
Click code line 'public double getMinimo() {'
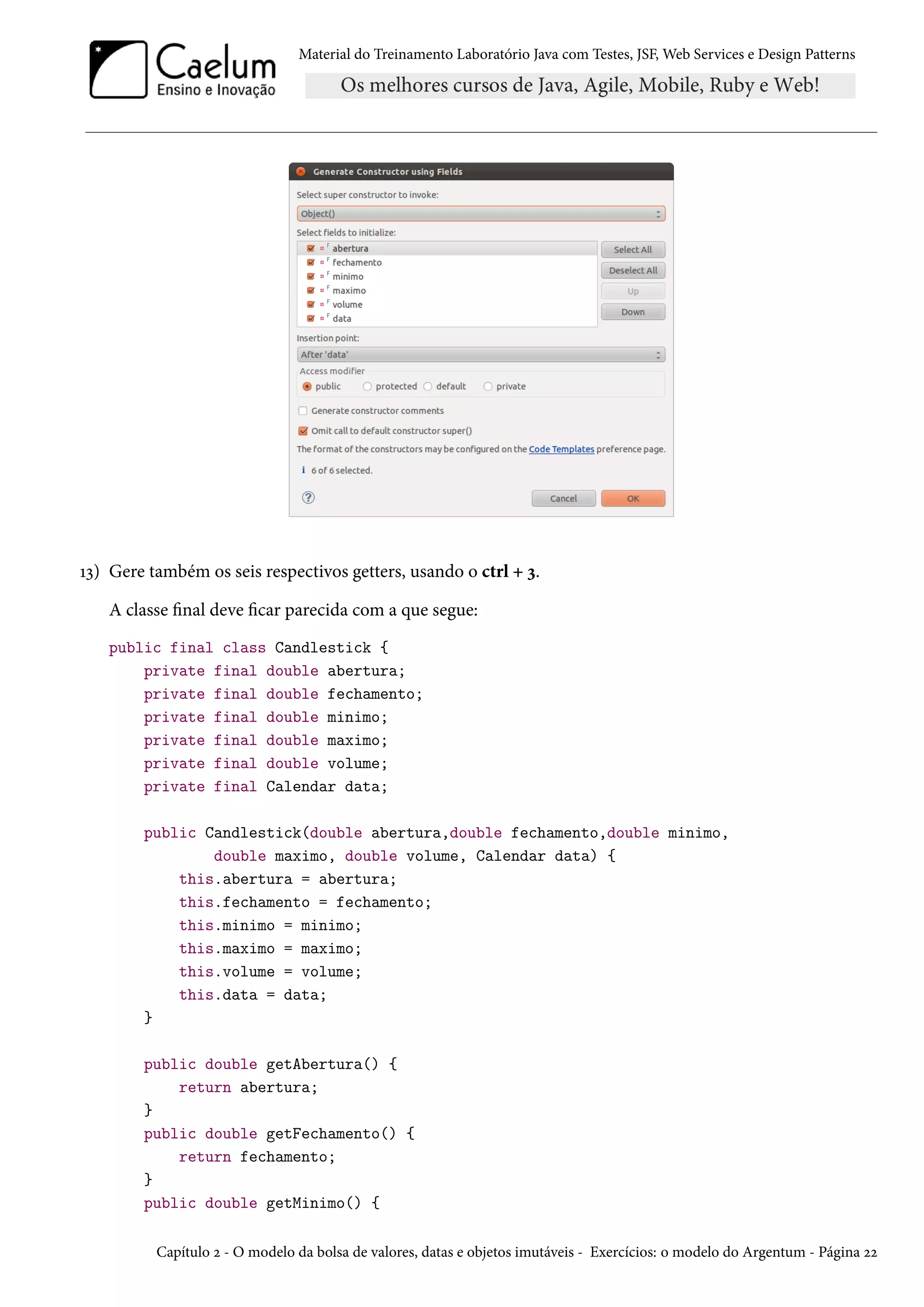(262, 1203)
